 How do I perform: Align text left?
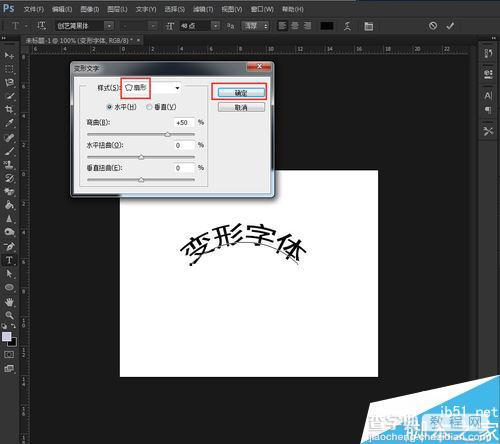pos(282,26)
